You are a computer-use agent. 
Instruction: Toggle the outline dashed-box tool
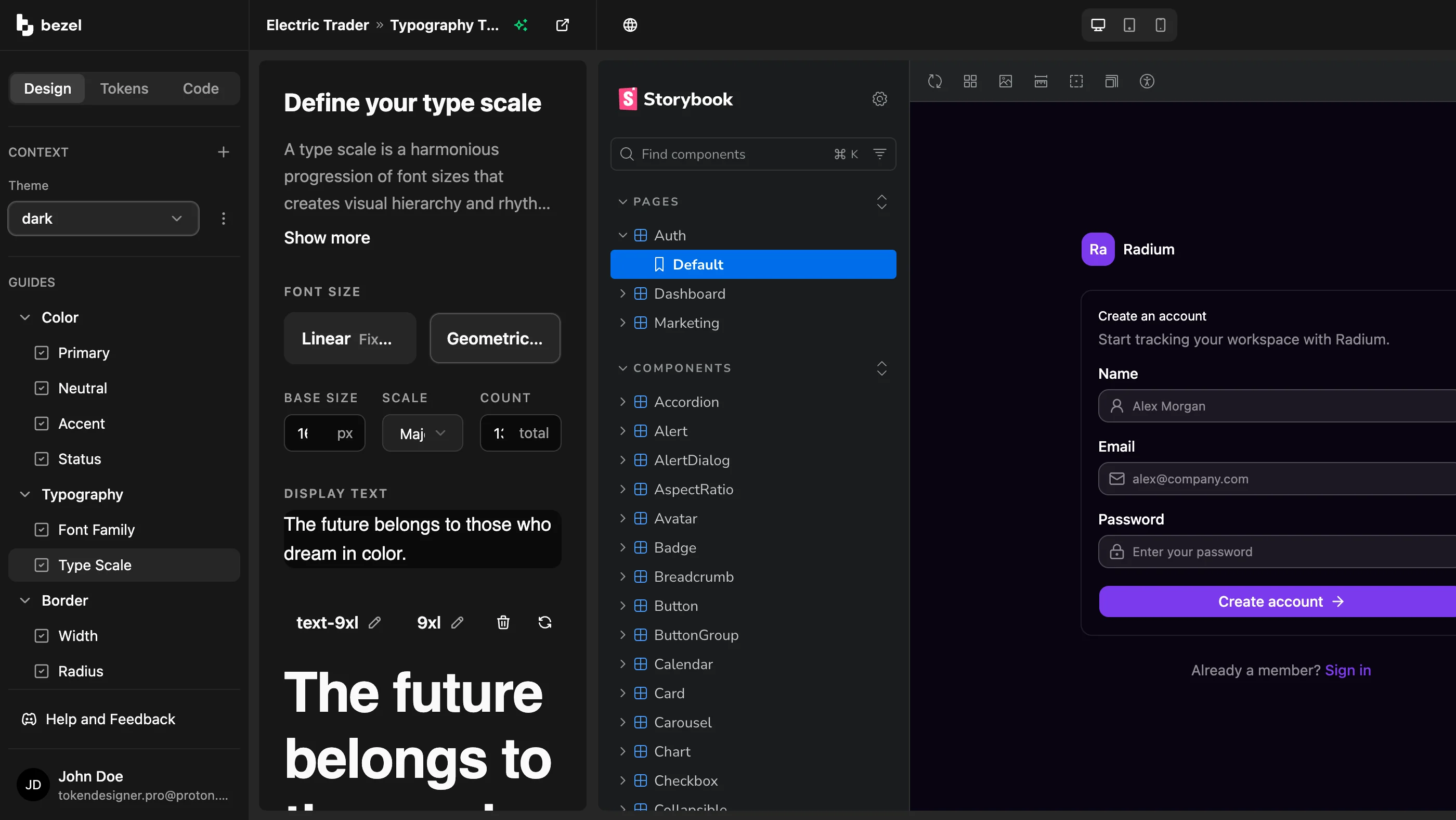point(1076,82)
